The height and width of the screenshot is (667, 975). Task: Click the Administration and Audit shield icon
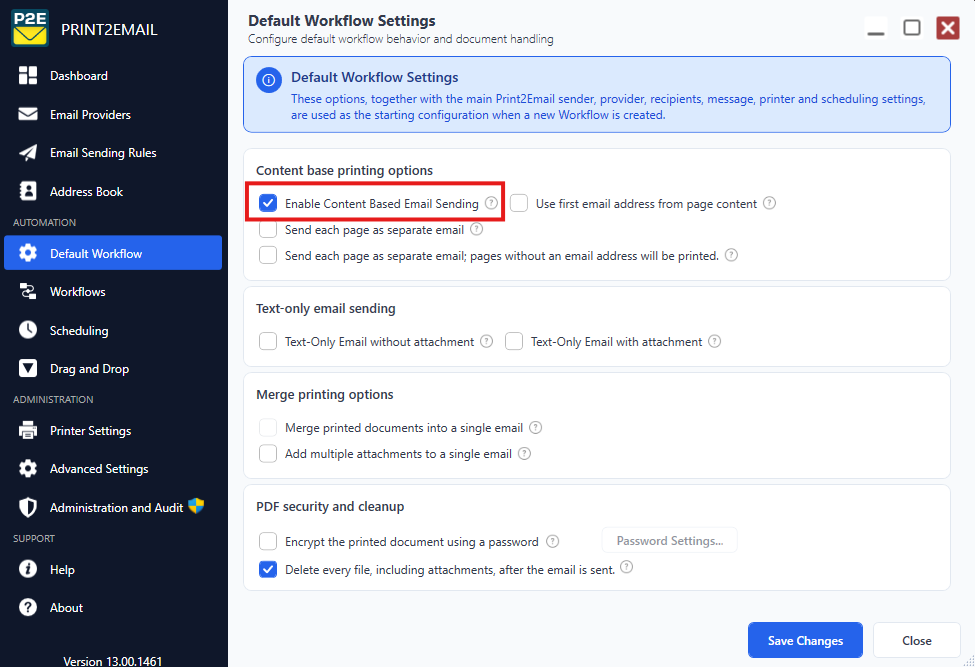[28, 507]
